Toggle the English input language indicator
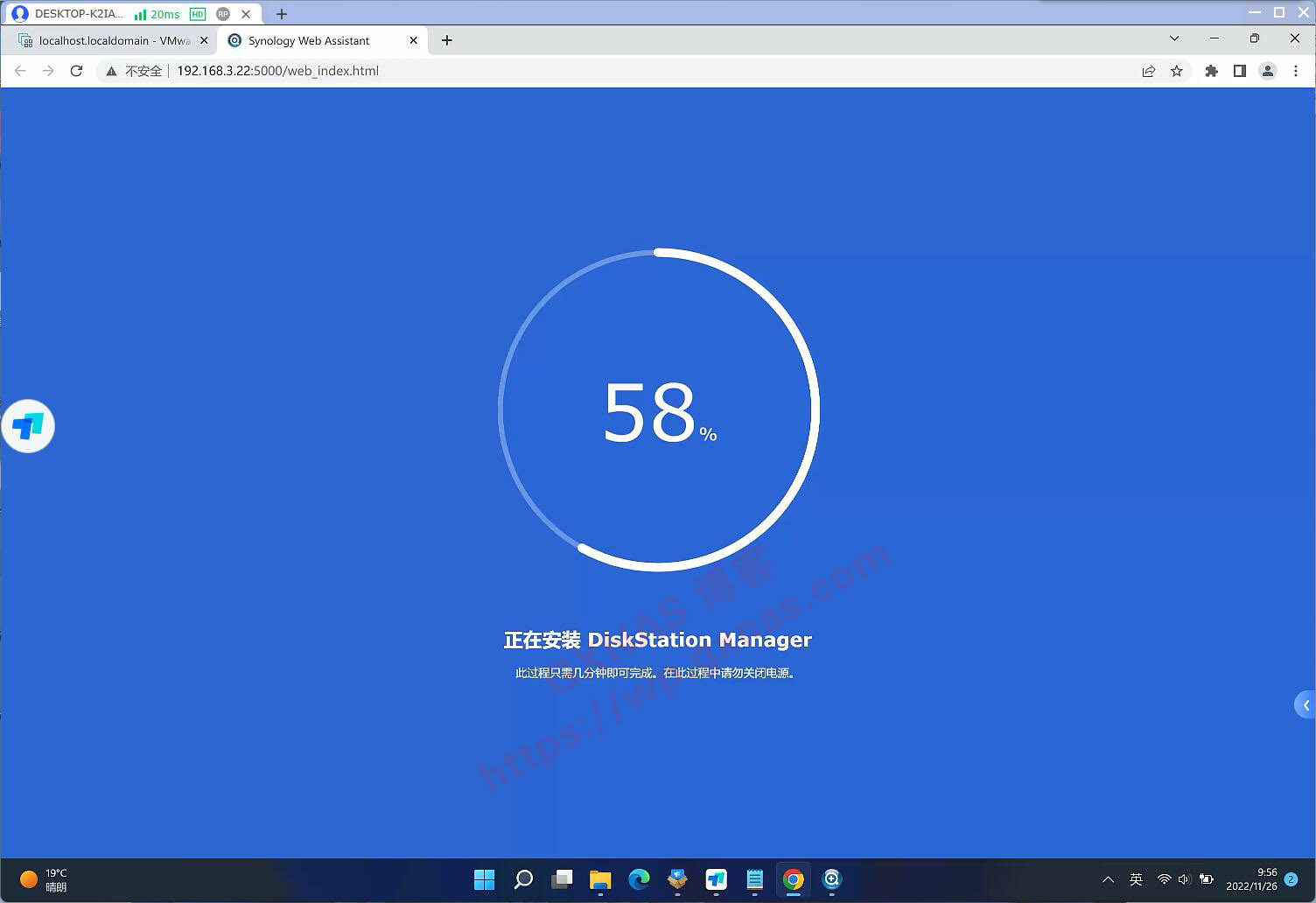This screenshot has width=1316, height=903. pyautogui.click(x=1136, y=879)
